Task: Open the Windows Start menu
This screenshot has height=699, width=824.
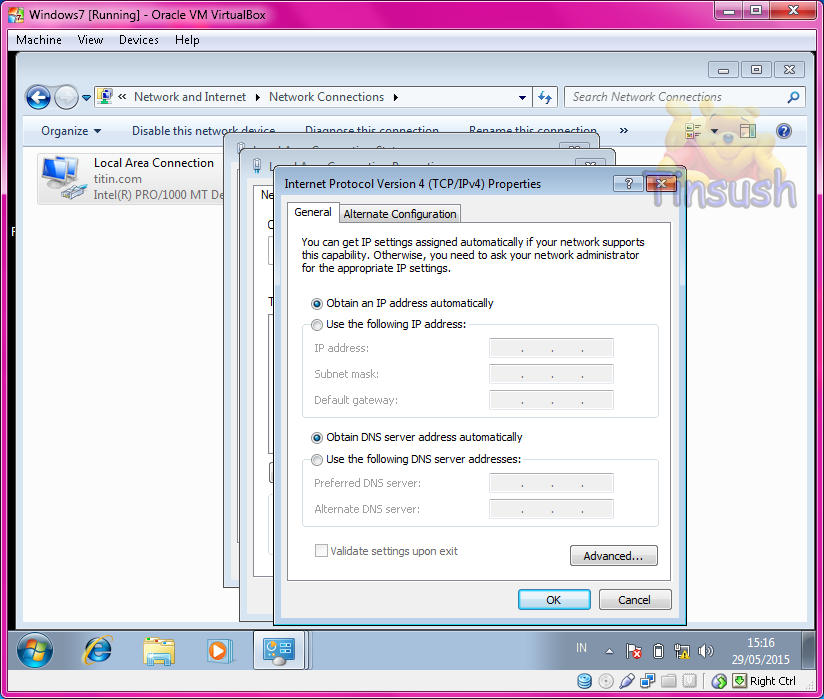Action: (x=35, y=650)
